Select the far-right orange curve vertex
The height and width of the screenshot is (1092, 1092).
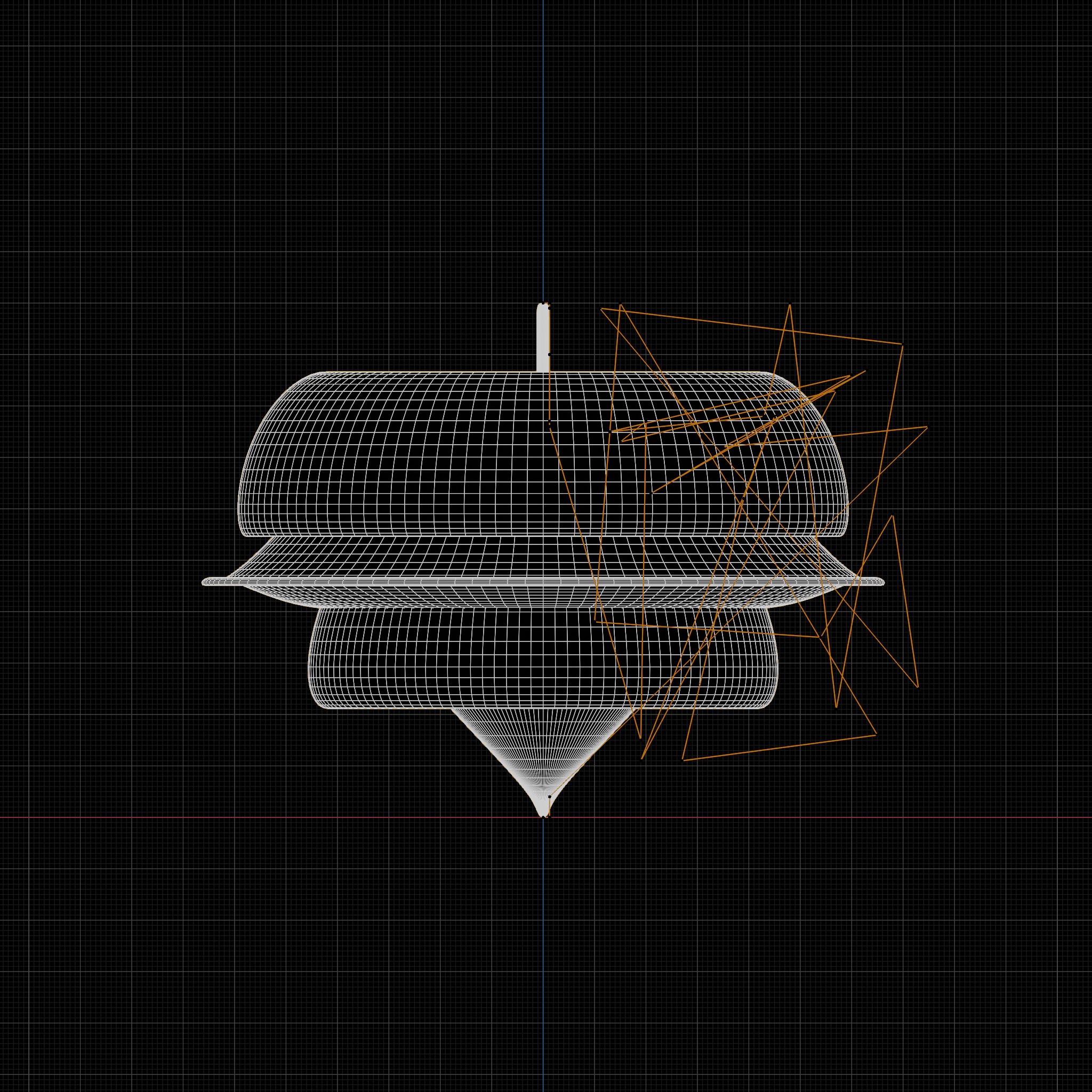point(928,427)
